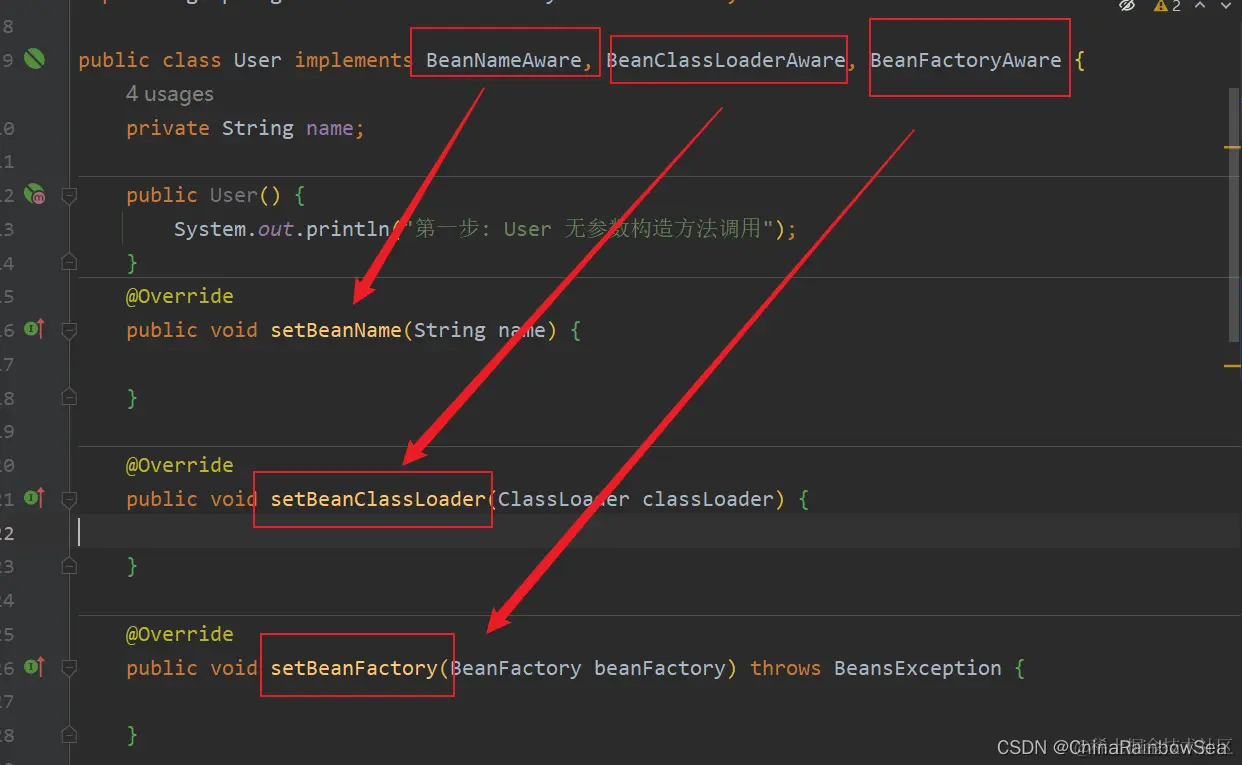The image size is (1242, 765).
Task: Click the 'classLoader' parameter name
Action: tap(708, 499)
